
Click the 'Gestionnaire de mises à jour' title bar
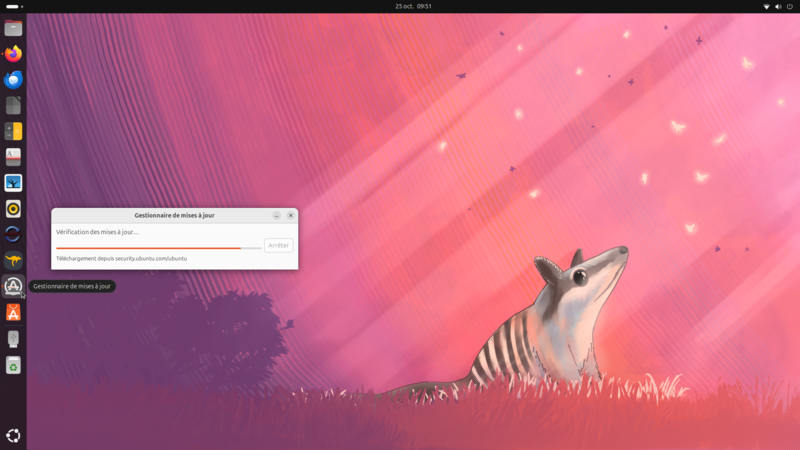pos(174,215)
